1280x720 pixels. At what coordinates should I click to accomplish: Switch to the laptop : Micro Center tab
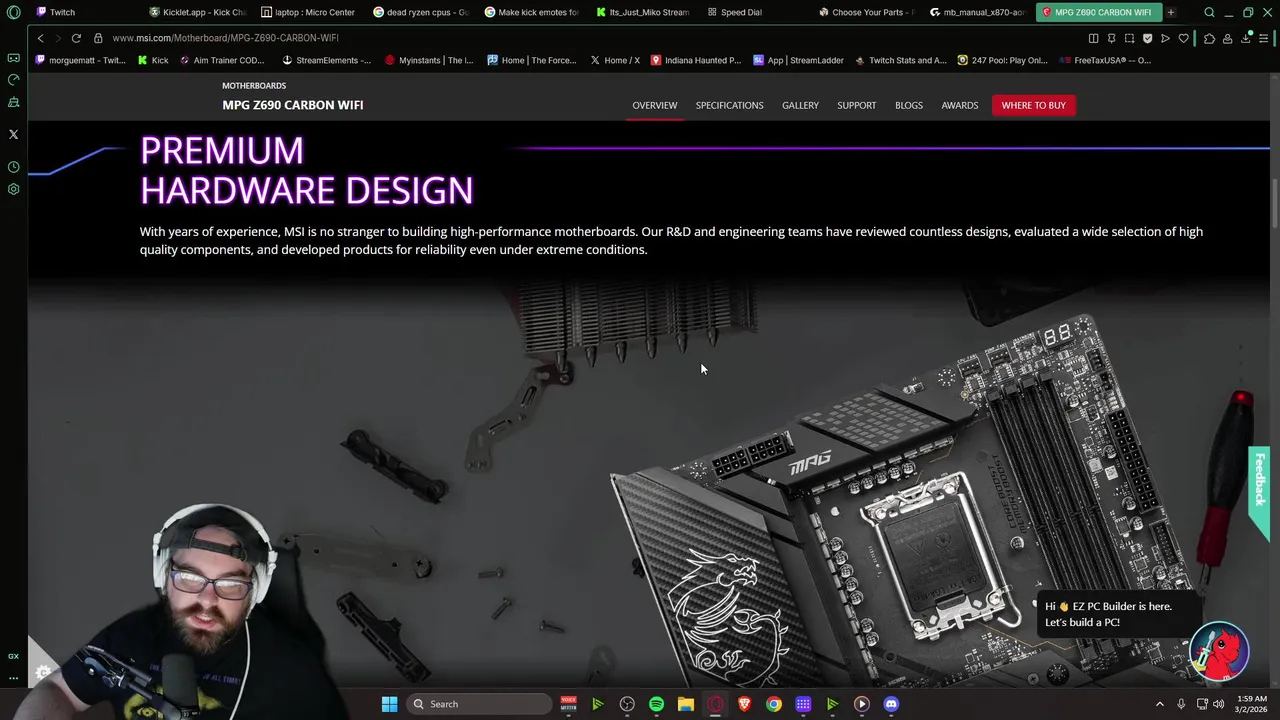(x=308, y=12)
